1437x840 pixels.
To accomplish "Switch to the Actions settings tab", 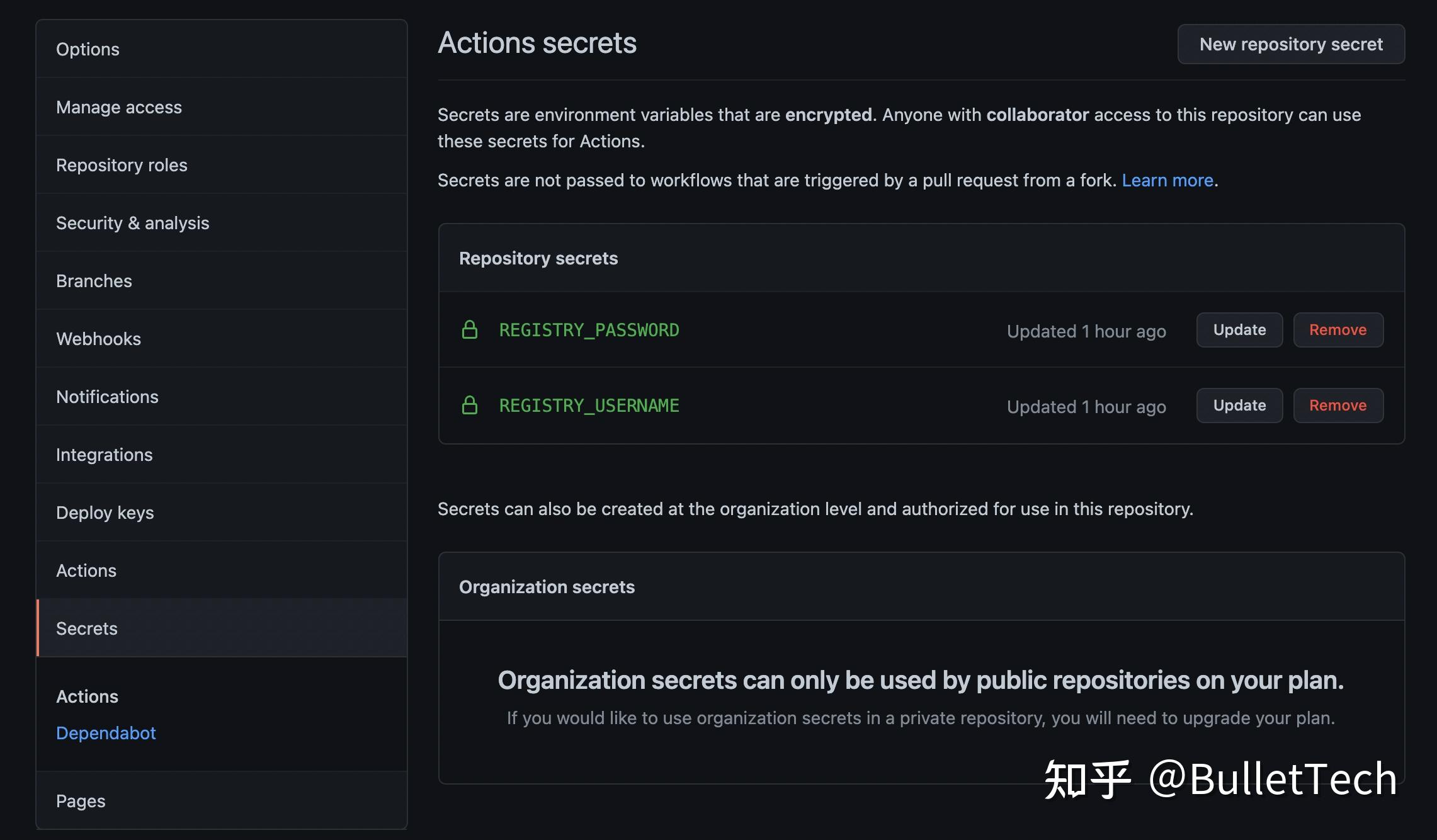I will pyautogui.click(x=86, y=570).
